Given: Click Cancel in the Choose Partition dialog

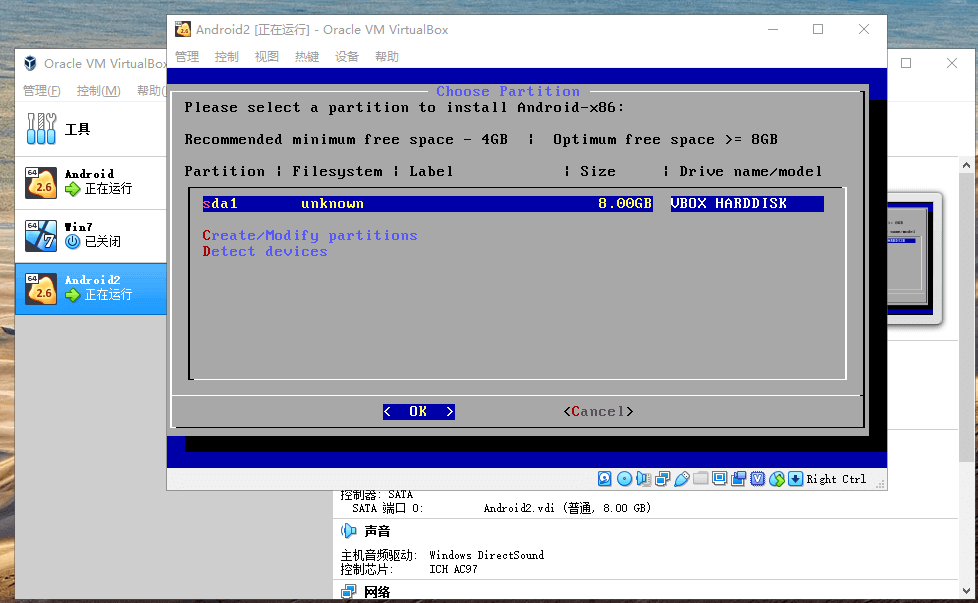Looking at the screenshot, I should coord(598,411).
